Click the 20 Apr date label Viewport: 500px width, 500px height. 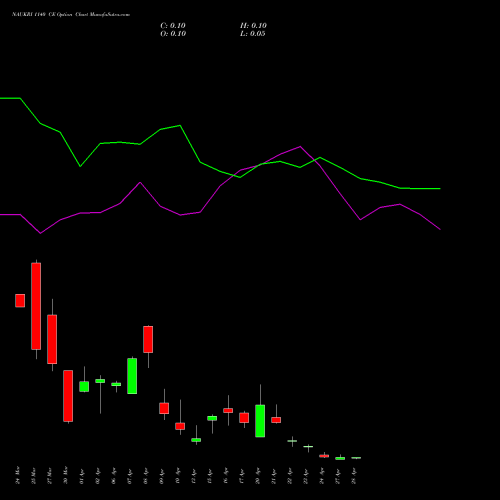point(258,476)
